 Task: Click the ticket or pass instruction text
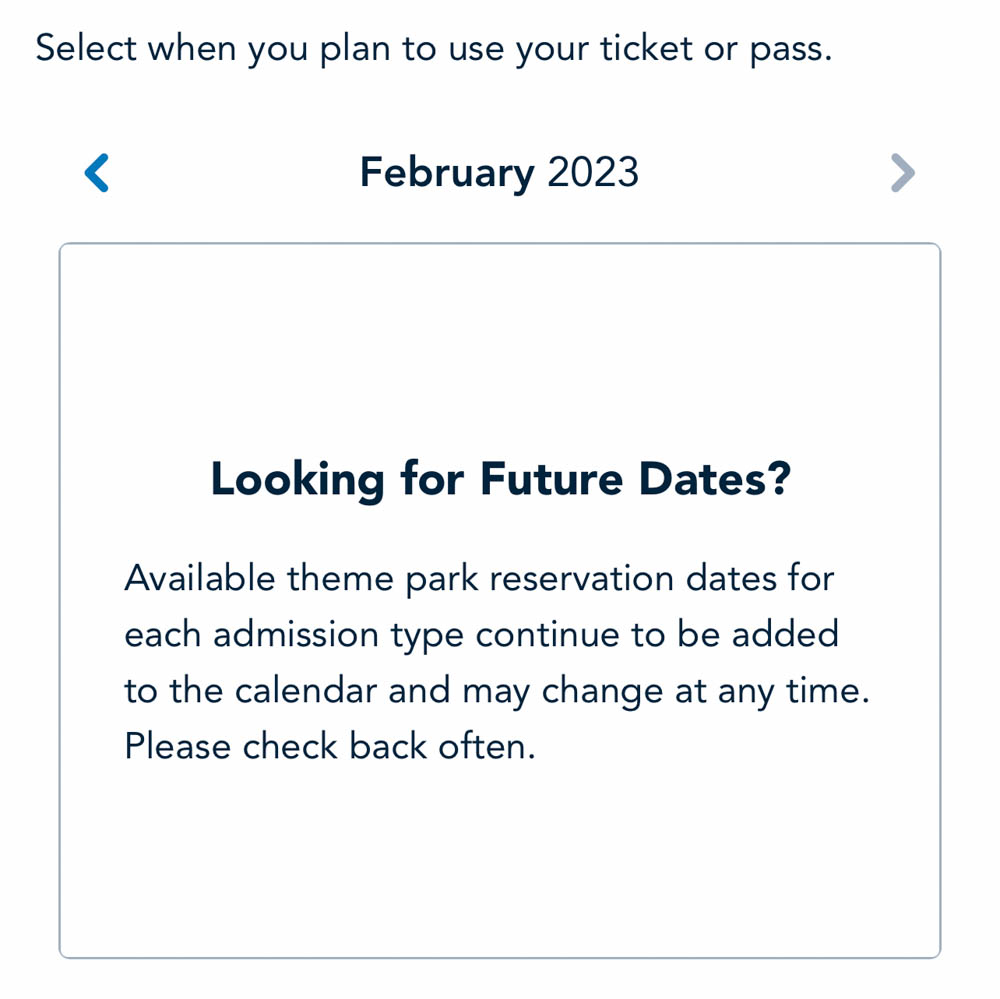pos(434,48)
